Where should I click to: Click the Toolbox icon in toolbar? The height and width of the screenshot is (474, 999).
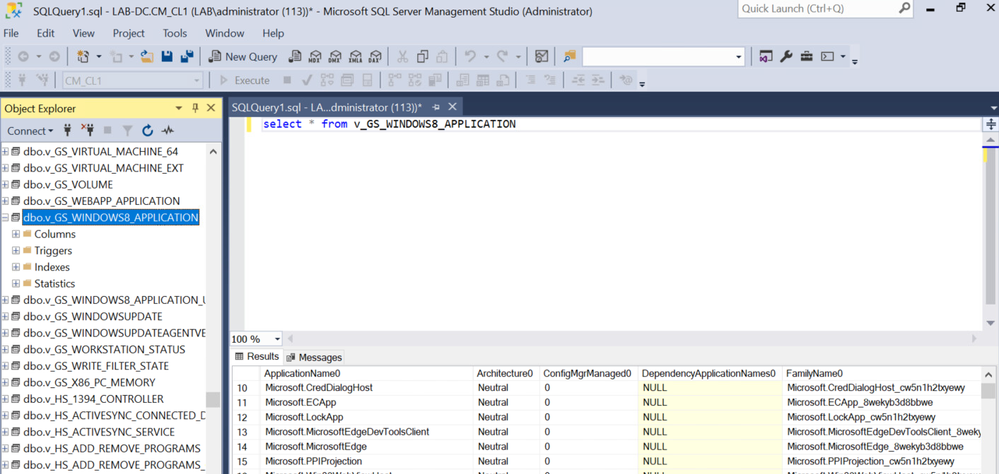(x=807, y=57)
